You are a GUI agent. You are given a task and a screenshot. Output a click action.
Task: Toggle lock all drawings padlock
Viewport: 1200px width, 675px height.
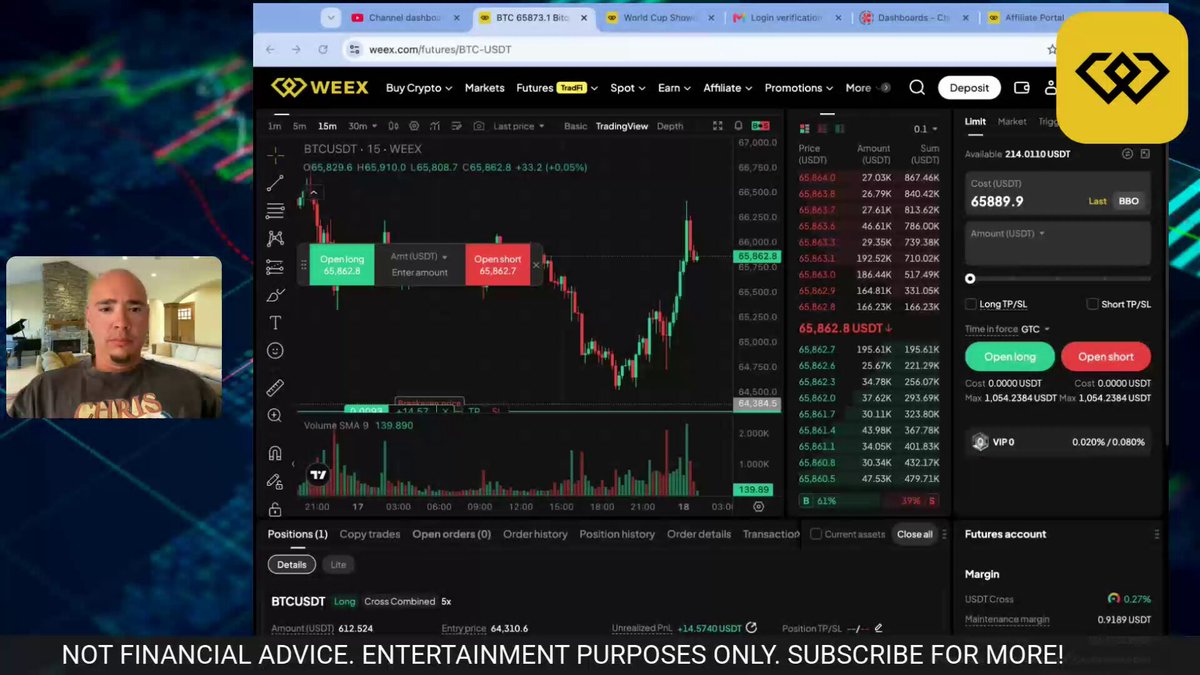click(275, 509)
